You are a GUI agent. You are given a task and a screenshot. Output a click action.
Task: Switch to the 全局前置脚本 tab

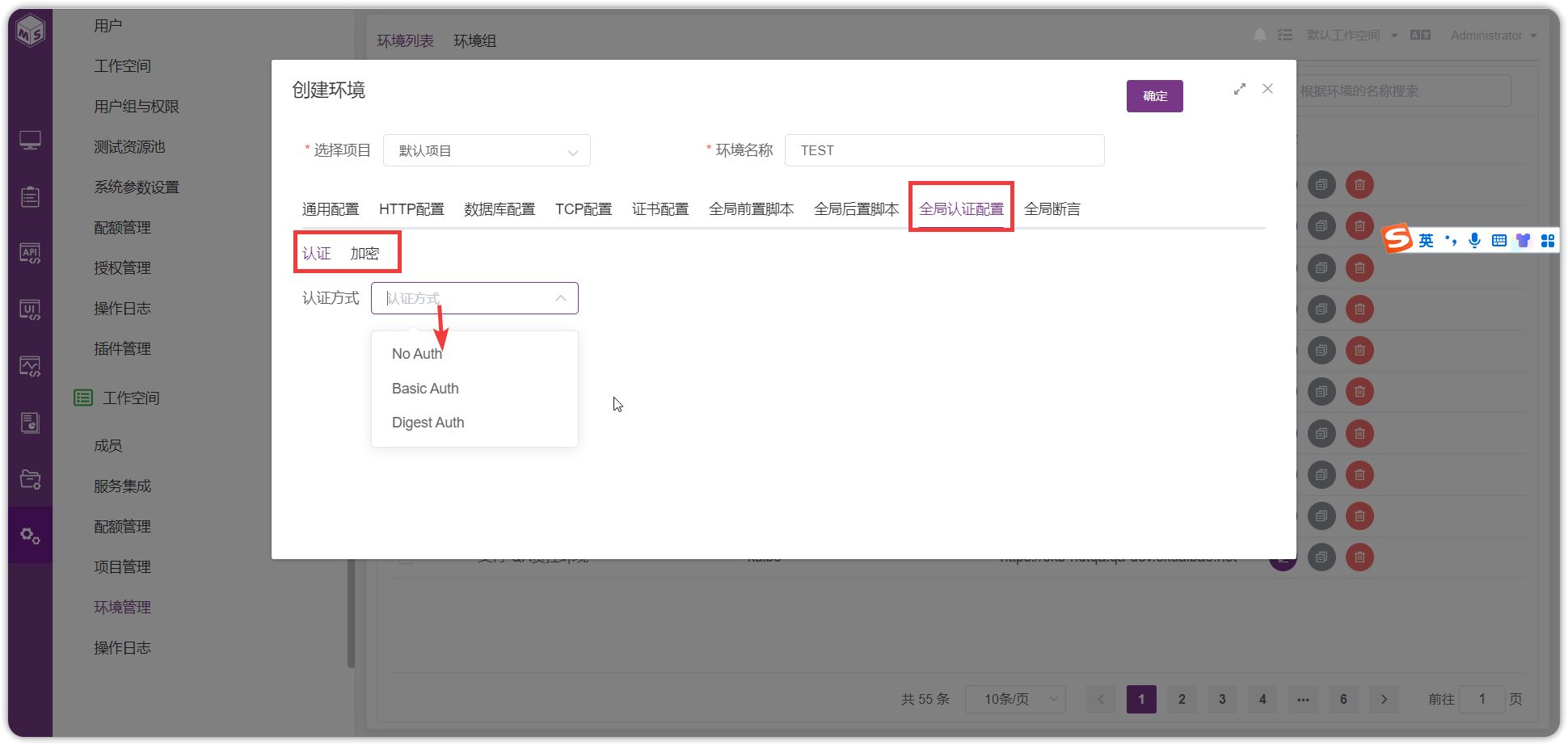coord(751,209)
